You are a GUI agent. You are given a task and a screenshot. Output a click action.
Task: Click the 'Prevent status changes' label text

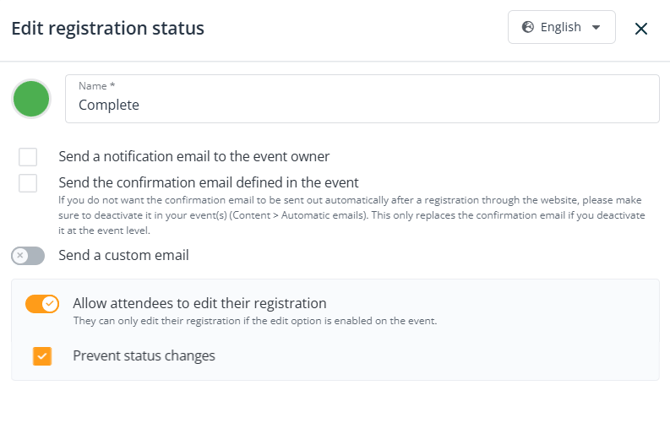tap(144, 356)
